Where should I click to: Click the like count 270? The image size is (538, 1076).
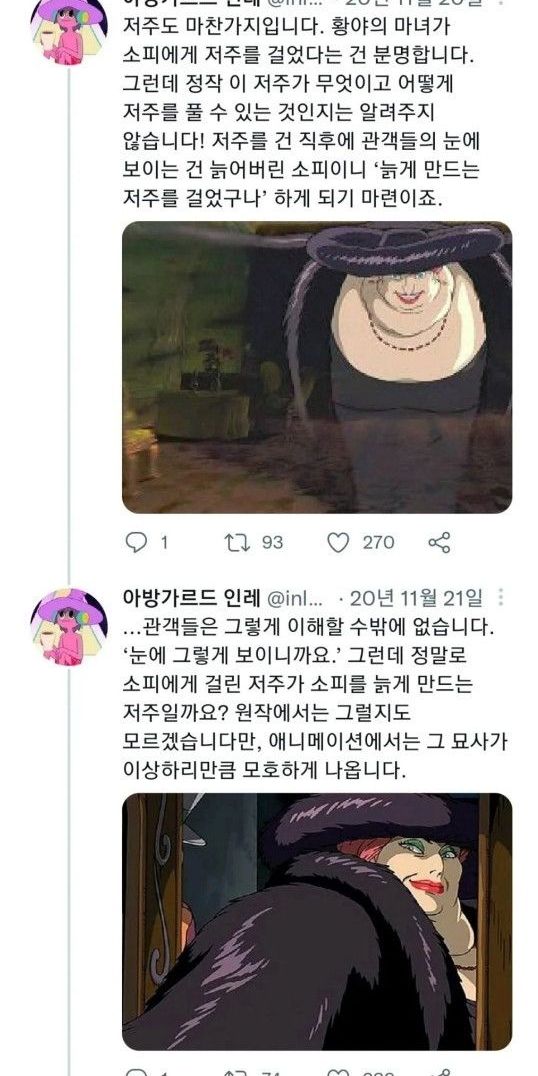[378, 542]
